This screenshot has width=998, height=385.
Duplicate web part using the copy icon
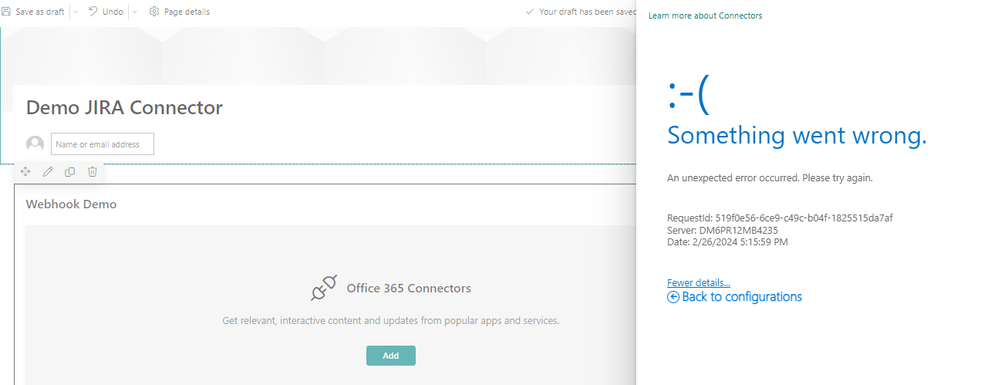(x=70, y=171)
